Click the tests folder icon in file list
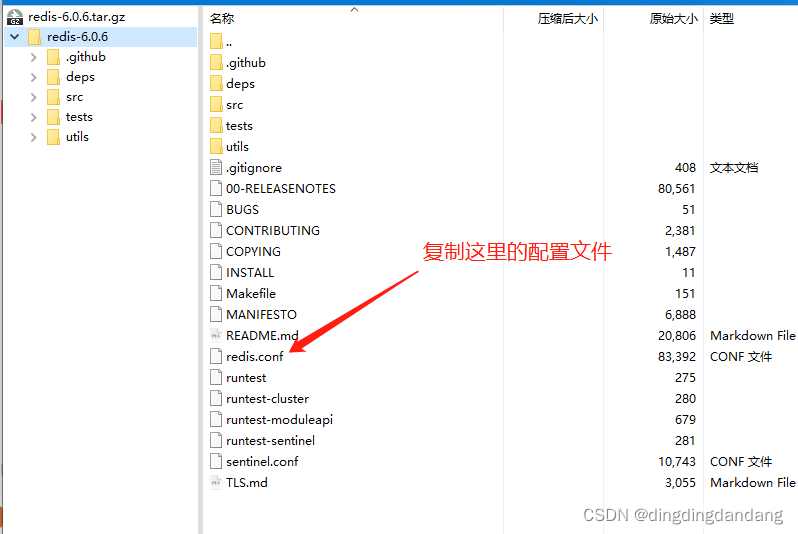The width and height of the screenshot is (798, 534). (216, 125)
